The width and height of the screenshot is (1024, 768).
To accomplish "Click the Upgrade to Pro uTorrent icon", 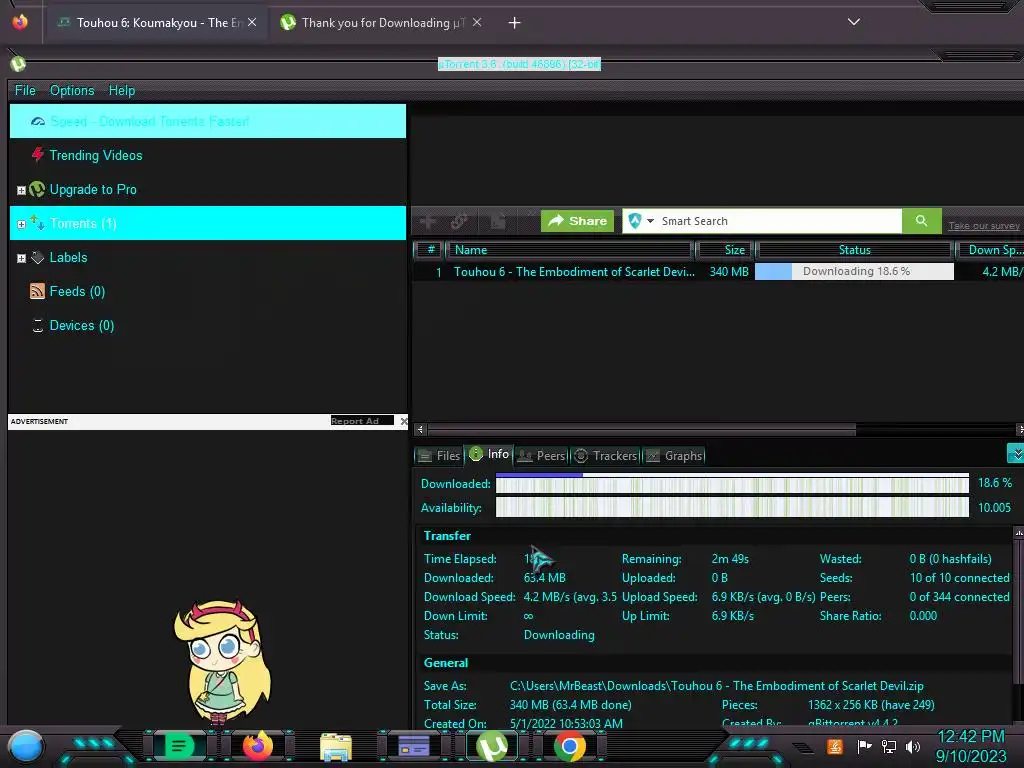I will [x=37, y=189].
